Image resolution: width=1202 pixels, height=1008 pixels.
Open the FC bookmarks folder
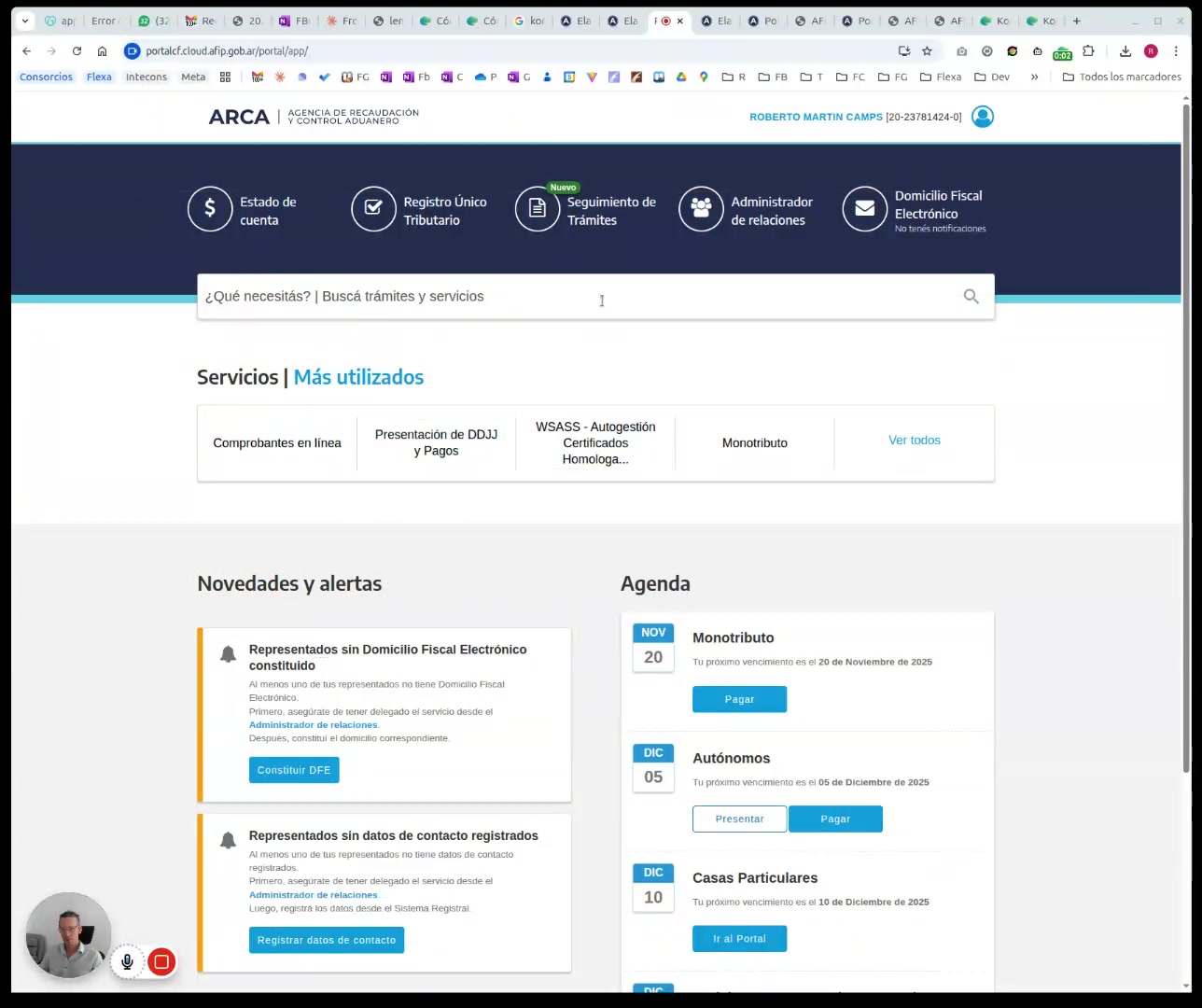[850, 77]
